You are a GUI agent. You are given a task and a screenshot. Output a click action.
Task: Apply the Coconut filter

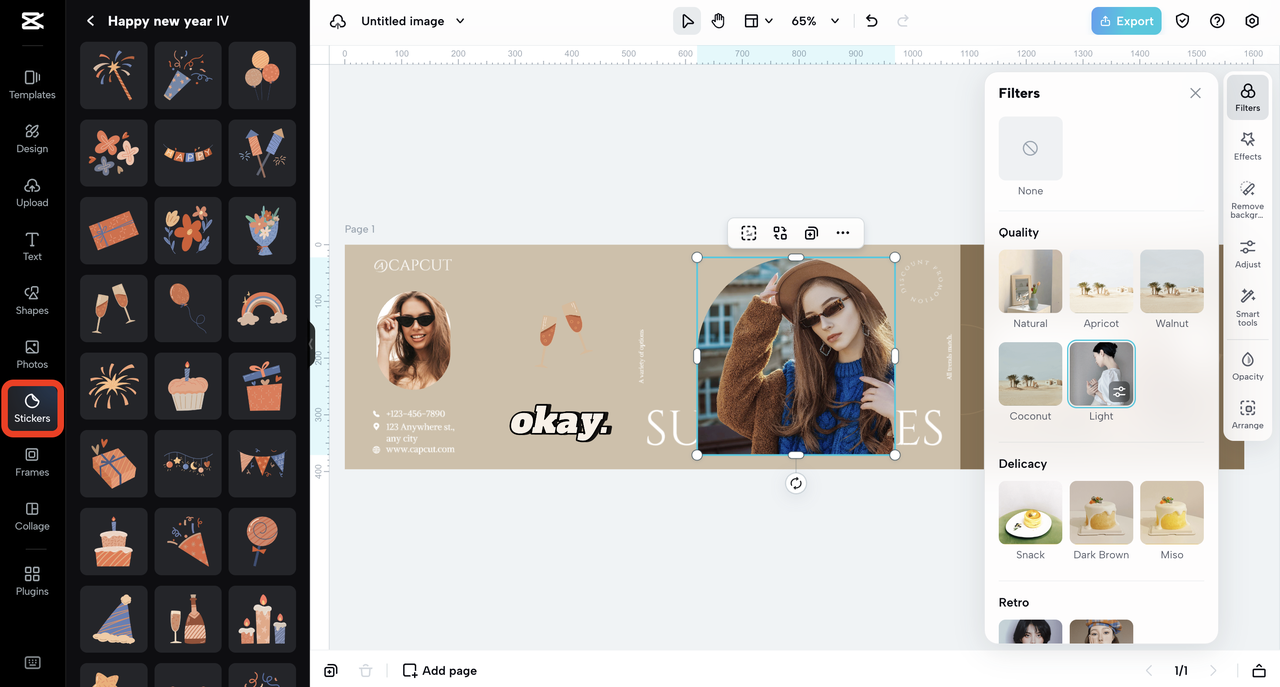pyautogui.click(x=1030, y=374)
